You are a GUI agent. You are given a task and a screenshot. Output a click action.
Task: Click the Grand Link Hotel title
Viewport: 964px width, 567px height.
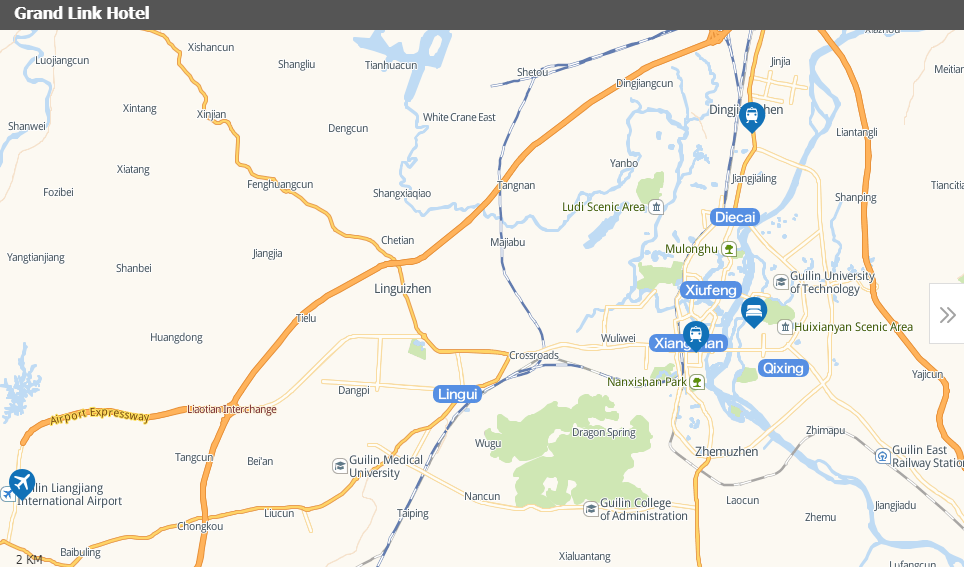coord(82,14)
